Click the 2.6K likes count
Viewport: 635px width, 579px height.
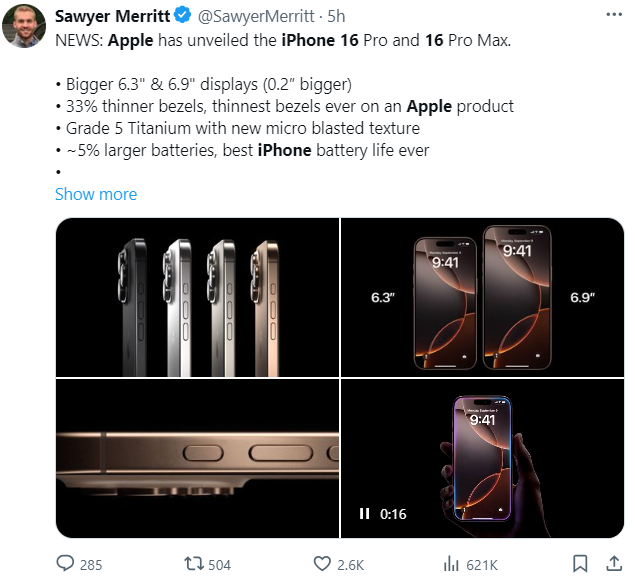point(350,565)
